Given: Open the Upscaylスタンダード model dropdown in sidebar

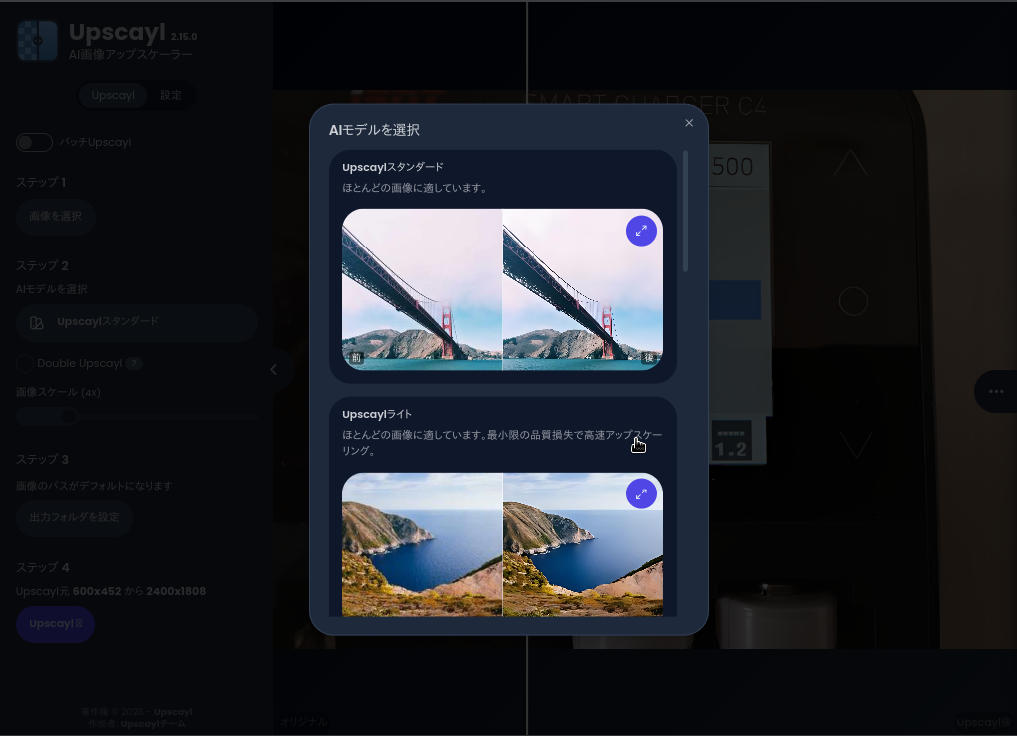Looking at the screenshot, I should [136, 322].
